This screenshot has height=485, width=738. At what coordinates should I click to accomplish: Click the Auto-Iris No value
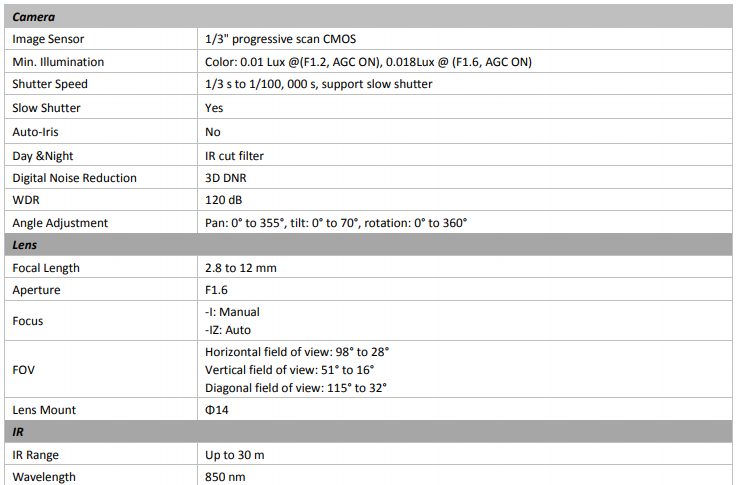213,132
